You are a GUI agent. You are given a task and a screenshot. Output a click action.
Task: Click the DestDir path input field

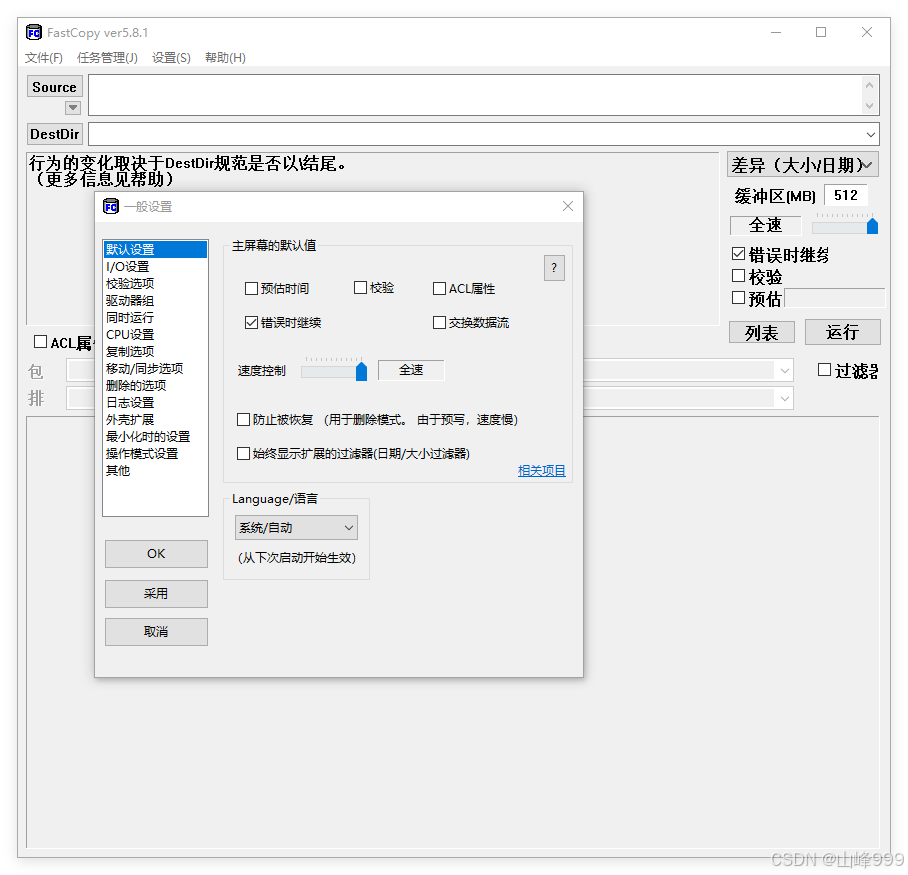tap(475, 134)
